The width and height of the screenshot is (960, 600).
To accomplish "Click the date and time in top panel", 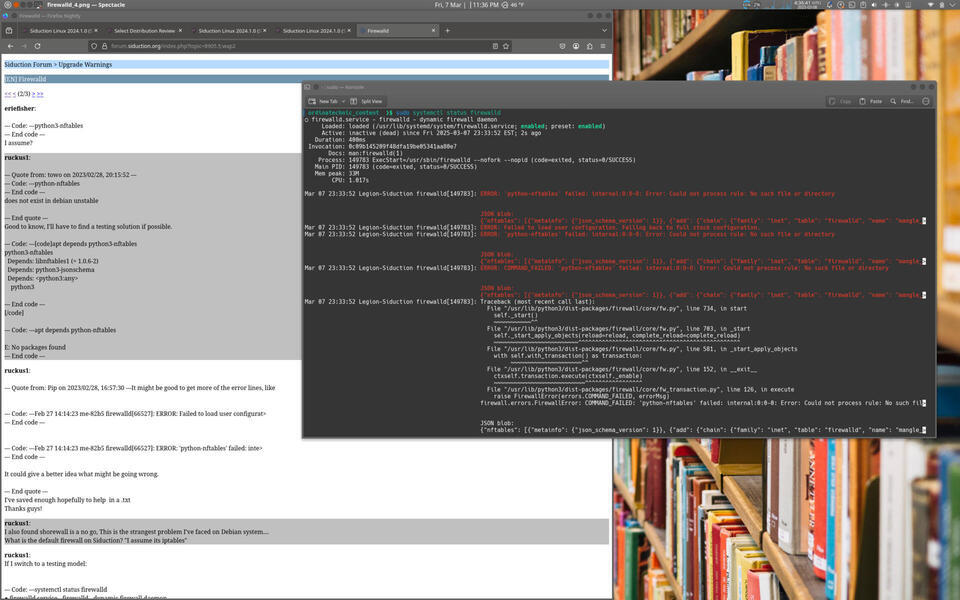I will [466, 5].
